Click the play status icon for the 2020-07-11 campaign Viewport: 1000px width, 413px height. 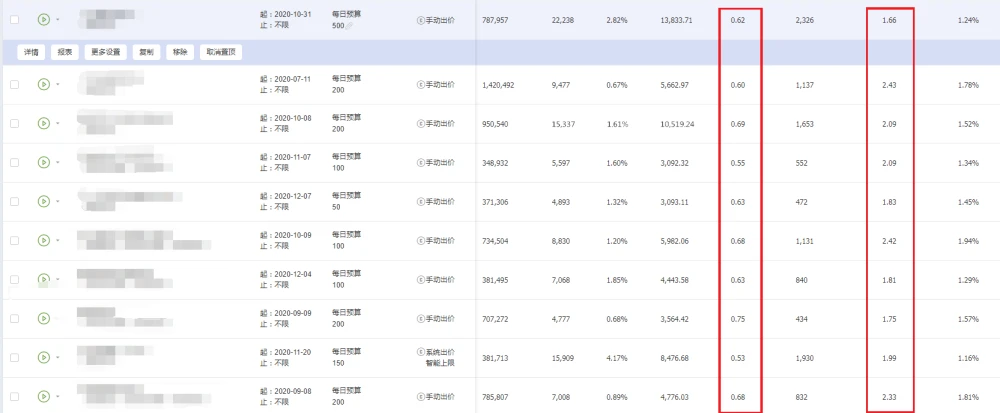pyautogui.click(x=43, y=85)
